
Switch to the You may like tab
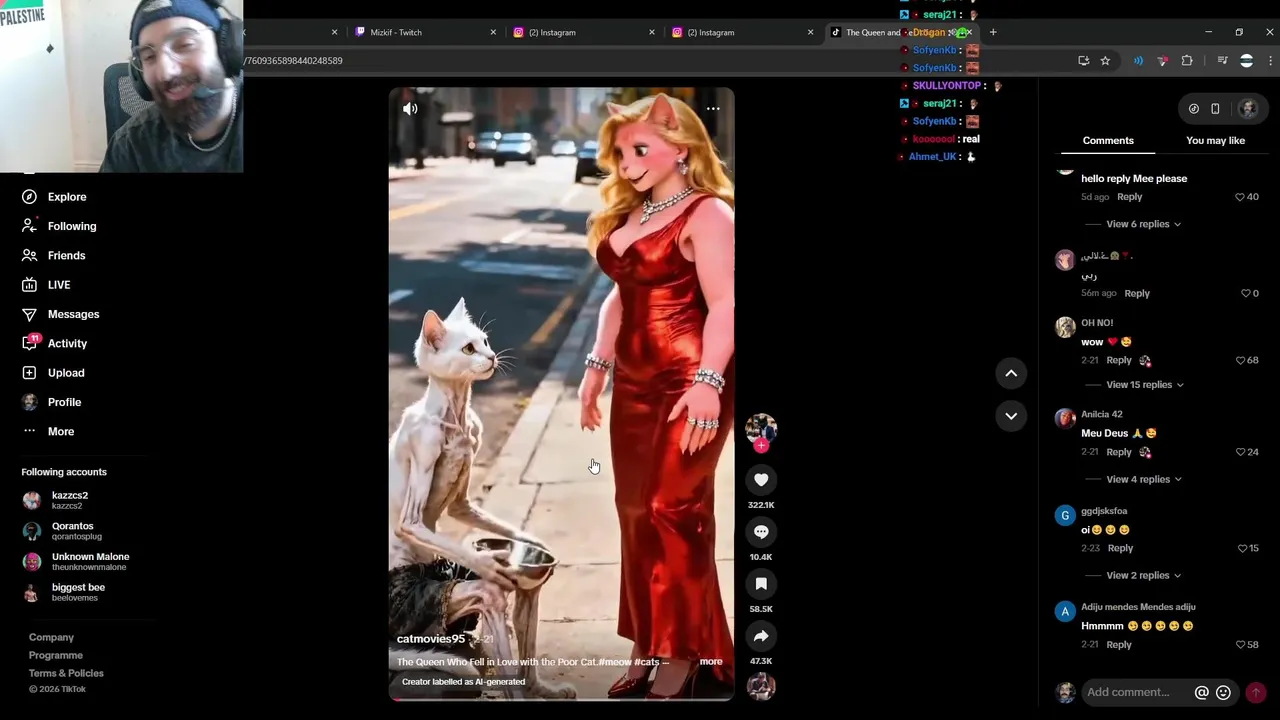[1215, 140]
